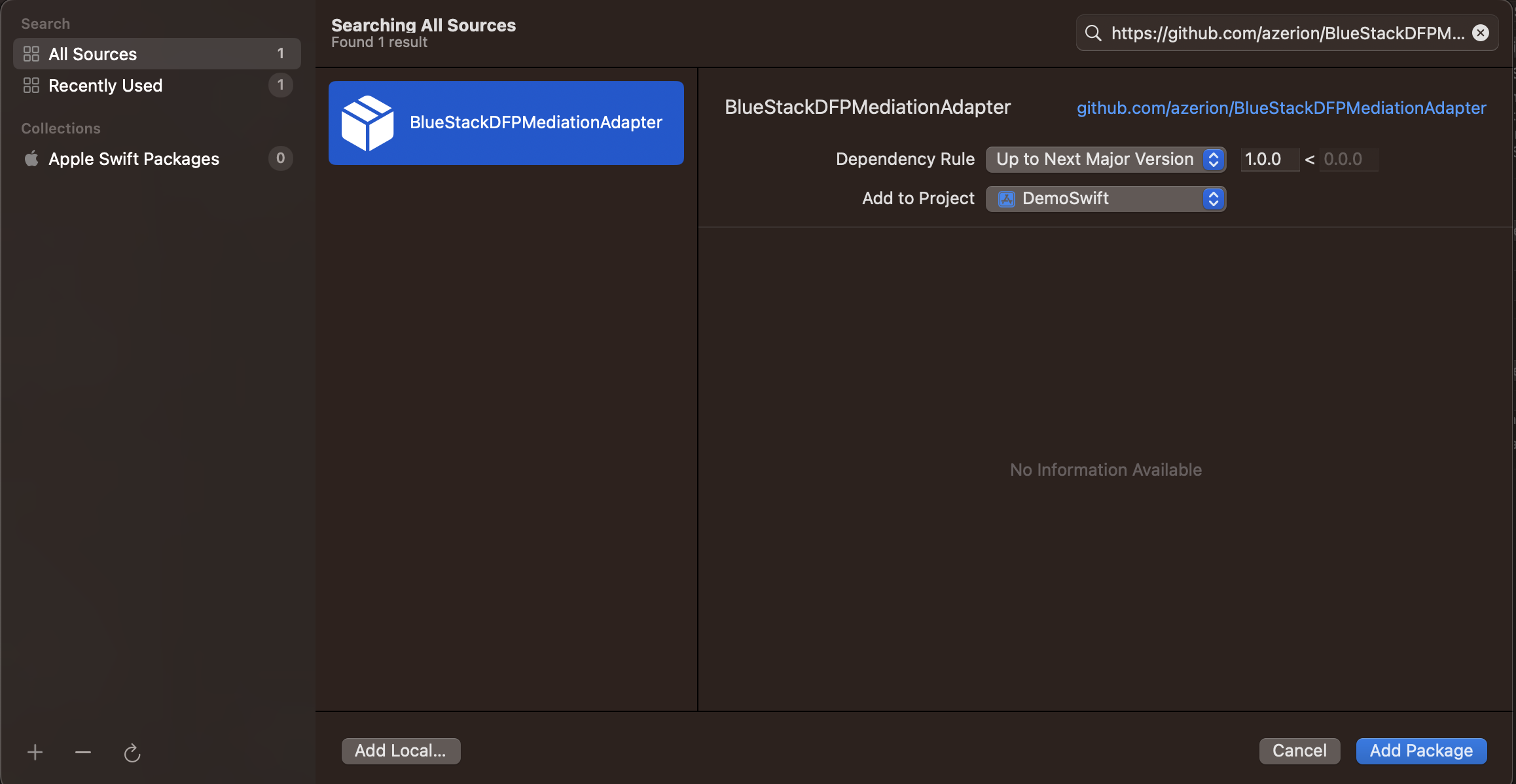Image resolution: width=1516 pixels, height=784 pixels.
Task: Select Recently Used in the sidebar
Action: tap(157, 85)
